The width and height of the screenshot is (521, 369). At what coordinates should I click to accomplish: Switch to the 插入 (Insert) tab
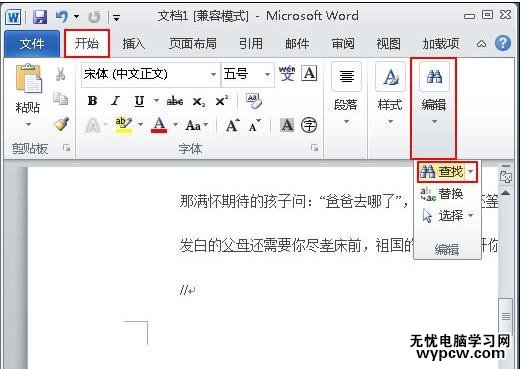point(133,44)
